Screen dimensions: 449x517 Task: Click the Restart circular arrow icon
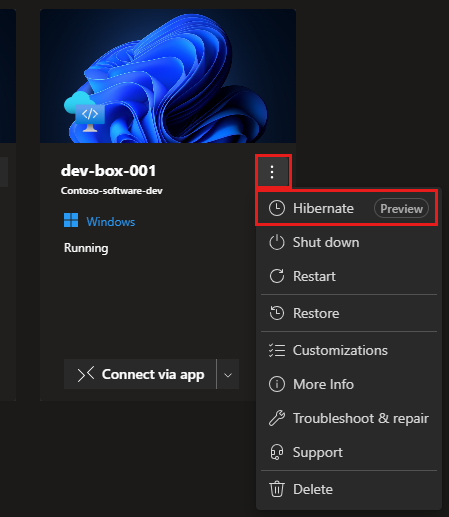pyautogui.click(x=277, y=276)
